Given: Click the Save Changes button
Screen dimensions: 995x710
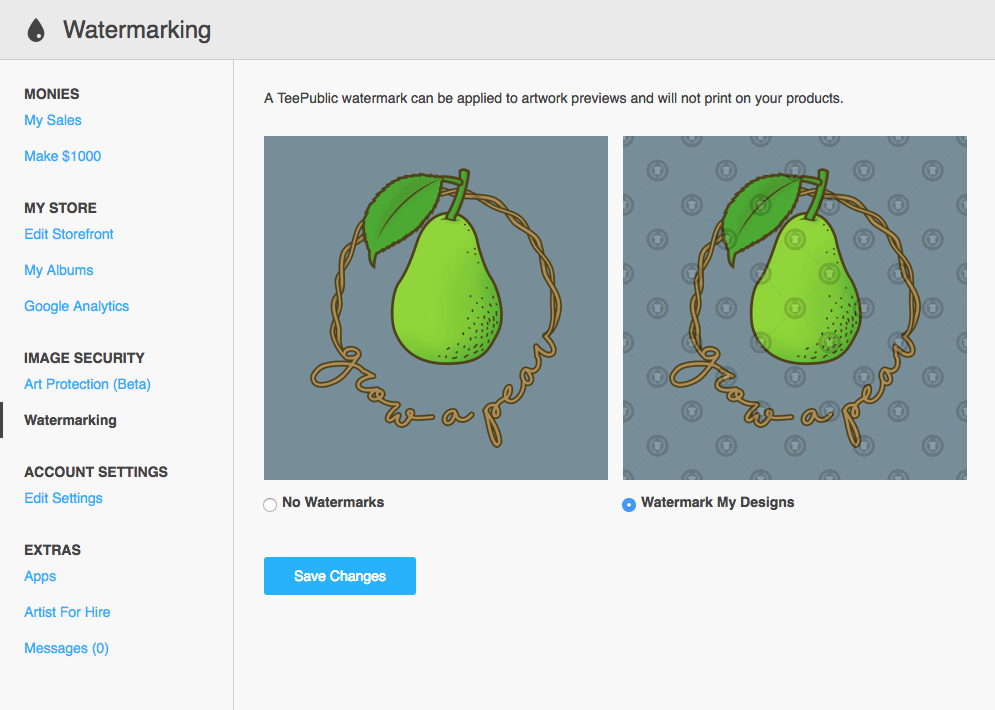Looking at the screenshot, I should click(340, 576).
